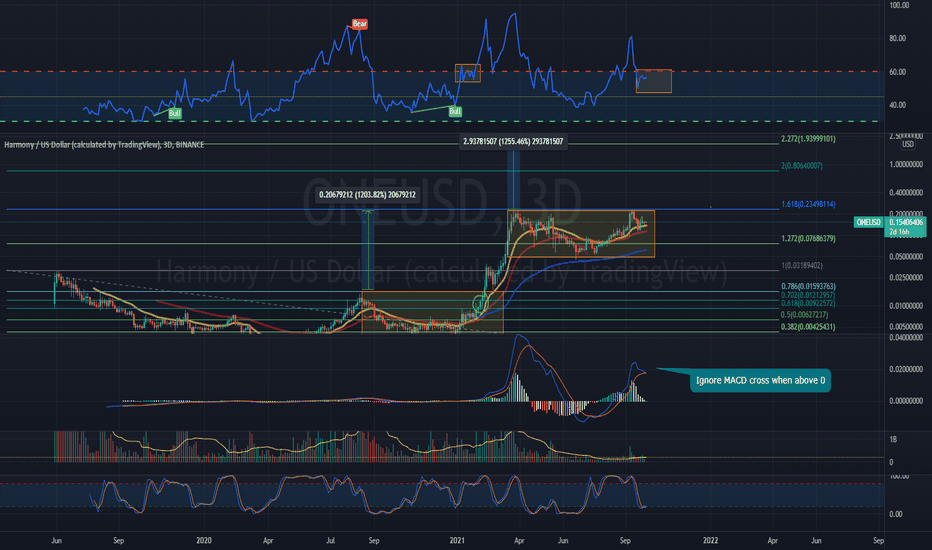Image resolution: width=932 pixels, height=550 pixels.
Task: Select Fibonacci label 1.272(0.07686379)
Action: [808, 238]
